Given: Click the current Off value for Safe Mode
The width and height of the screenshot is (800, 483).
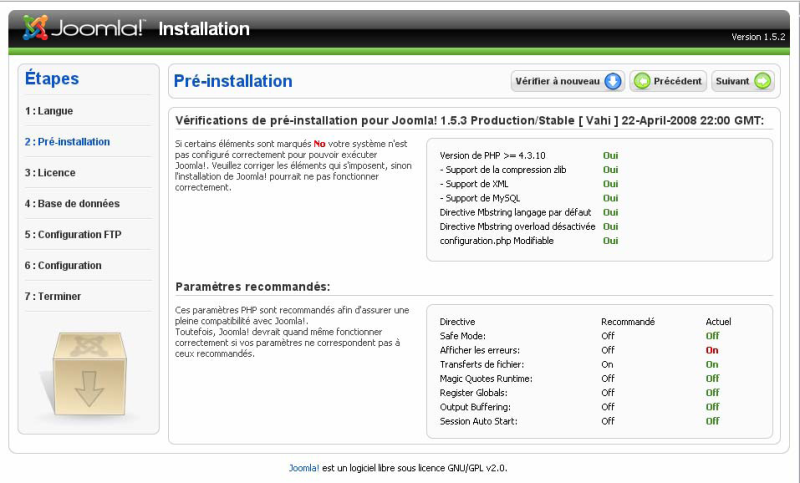Looking at the screenshot, I should click(x=712, y=336).
